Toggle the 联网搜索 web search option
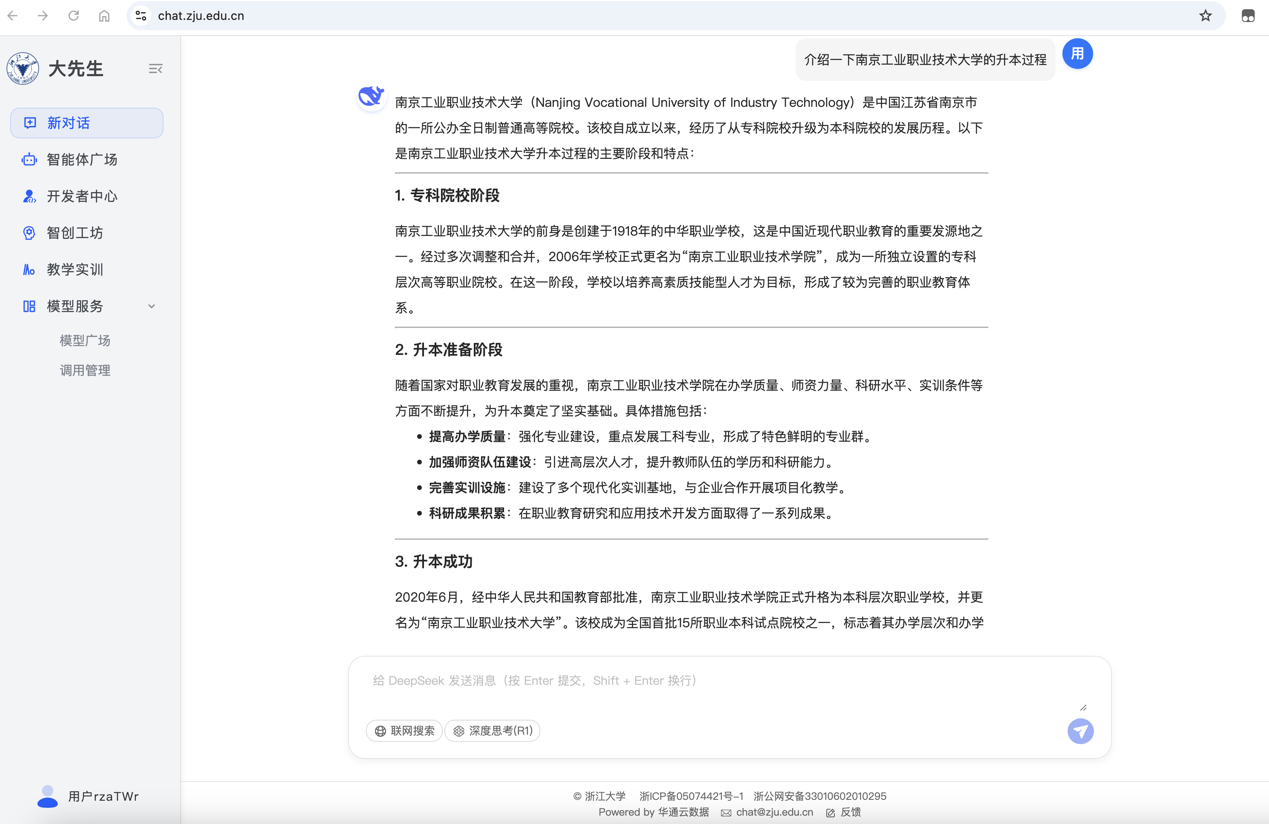 [404, 731]
